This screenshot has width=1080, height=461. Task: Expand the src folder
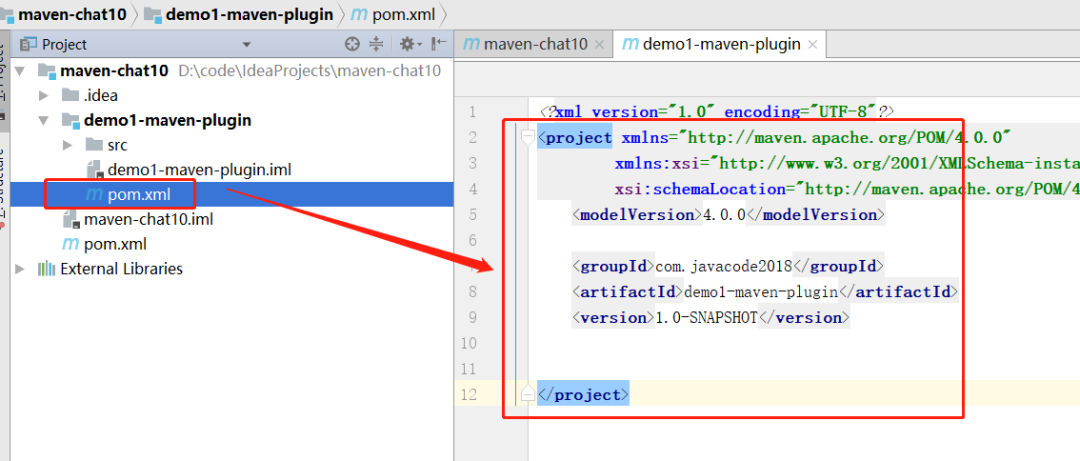coord(67,145)
